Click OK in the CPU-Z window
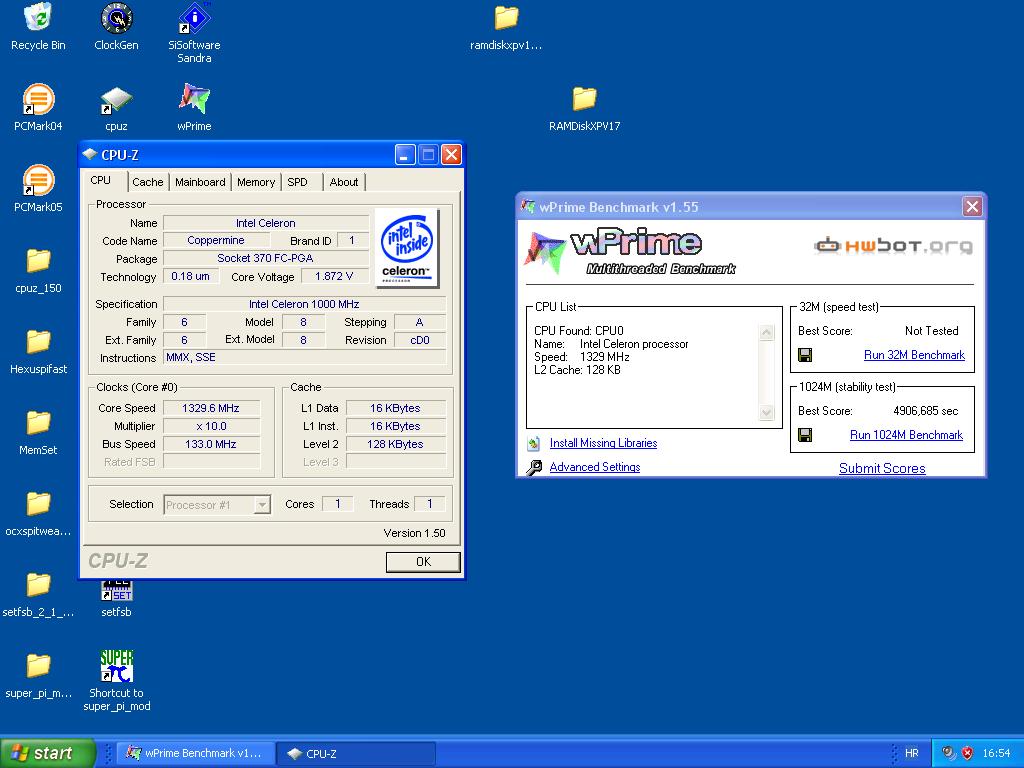The width and height of the screenshot is (1024, 768). (x=423, y=562)
